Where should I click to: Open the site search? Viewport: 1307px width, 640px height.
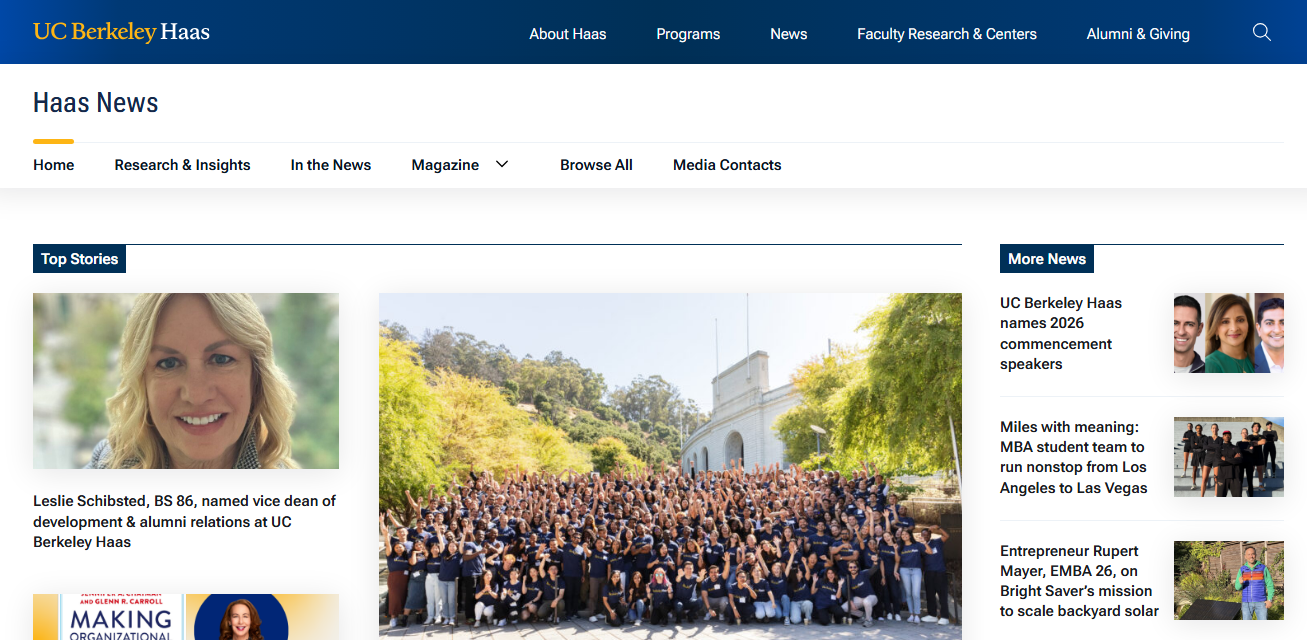click(1261, 32)
